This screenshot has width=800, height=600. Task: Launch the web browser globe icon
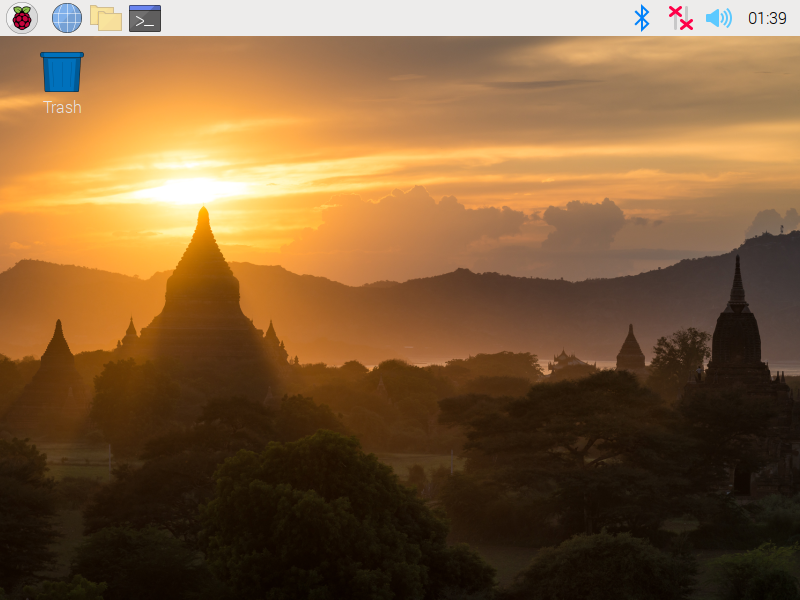tap(67, 18)
